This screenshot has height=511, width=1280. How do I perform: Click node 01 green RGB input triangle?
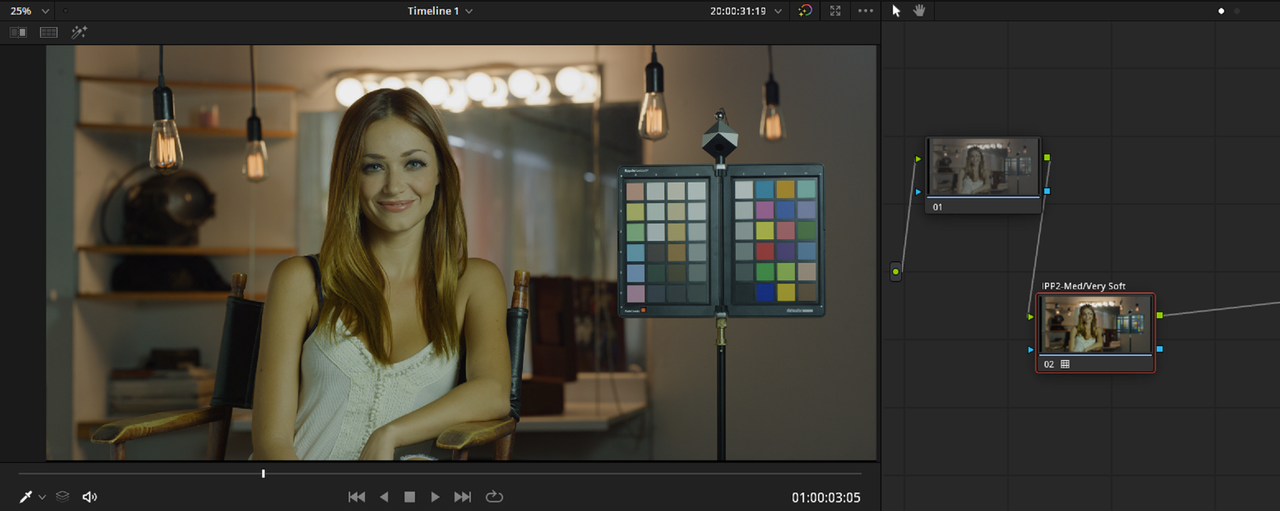pyautogui.click(x=918, y=158)
